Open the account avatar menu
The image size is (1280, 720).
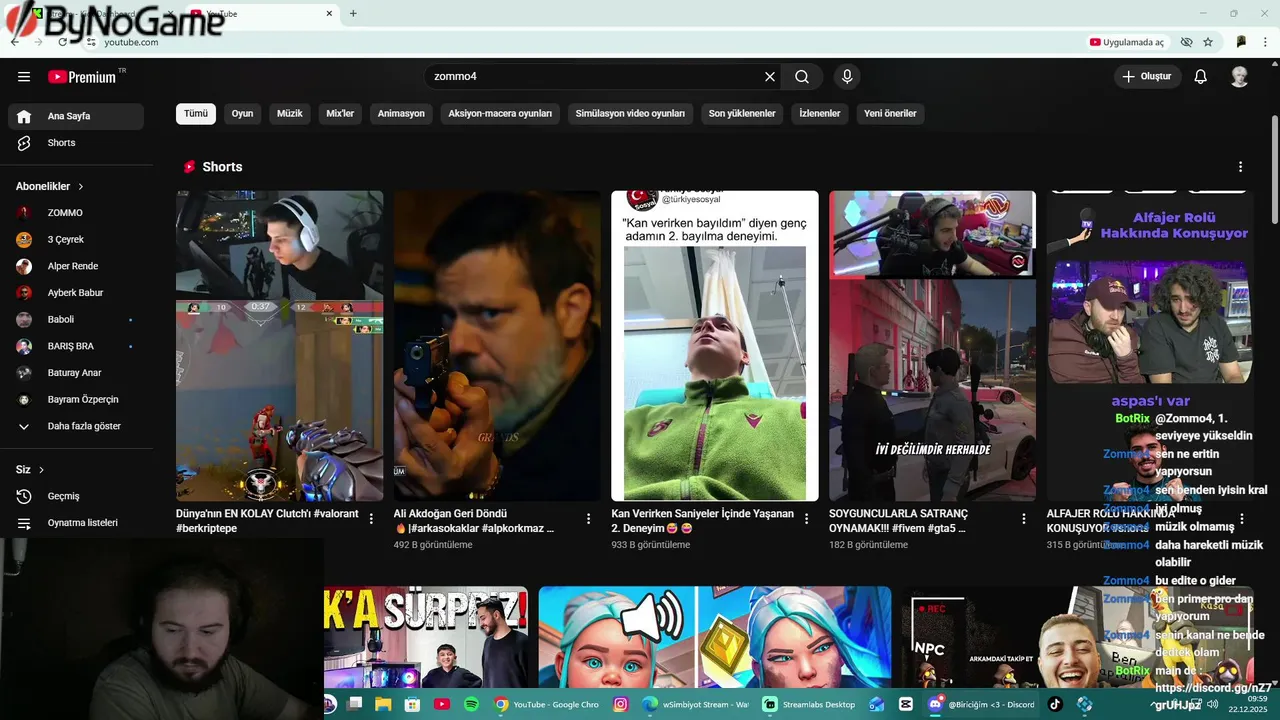tap(1240, 77)
